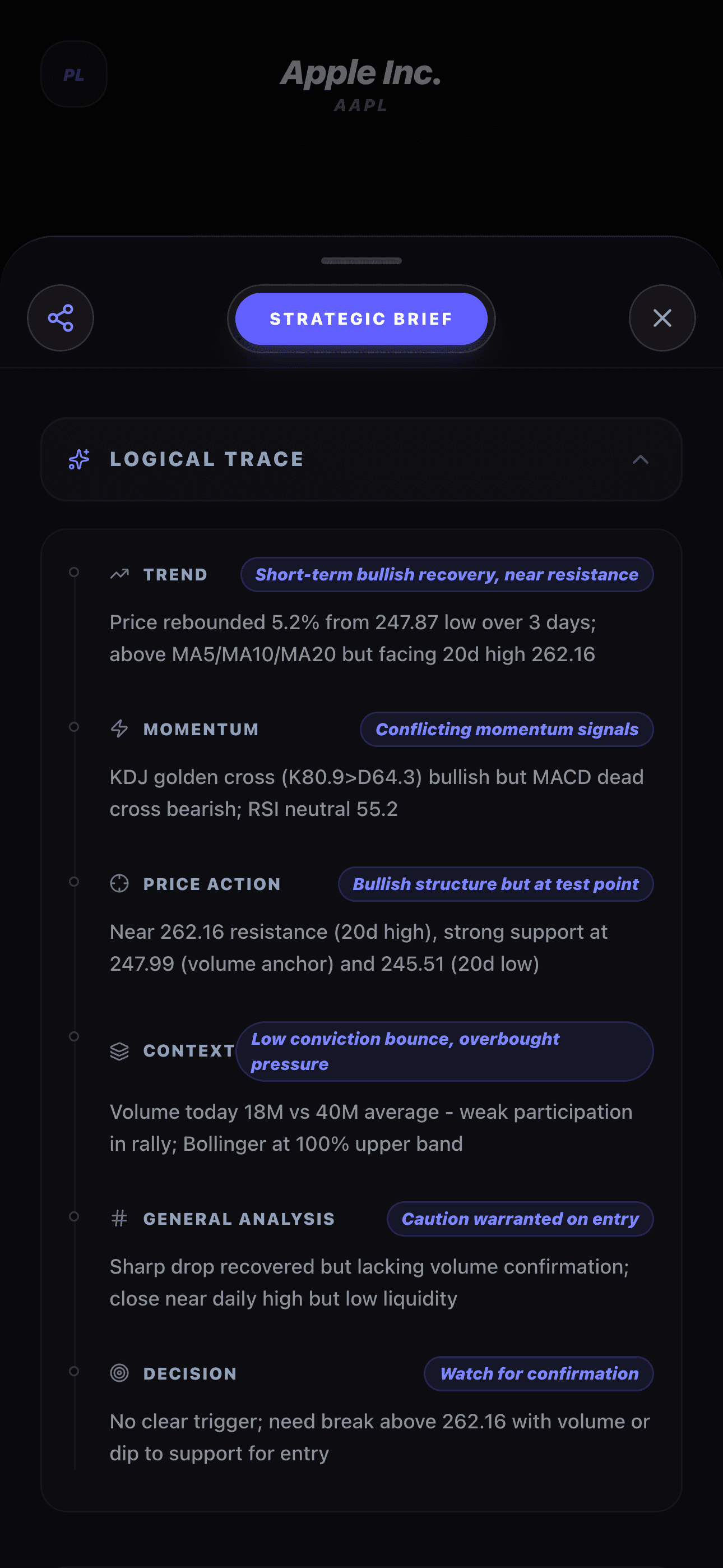Image resolution: width=723 pixels, height=1568 pixels.
Task: Select the trend arrow icon beside TREND
Action: click(119, 573)
